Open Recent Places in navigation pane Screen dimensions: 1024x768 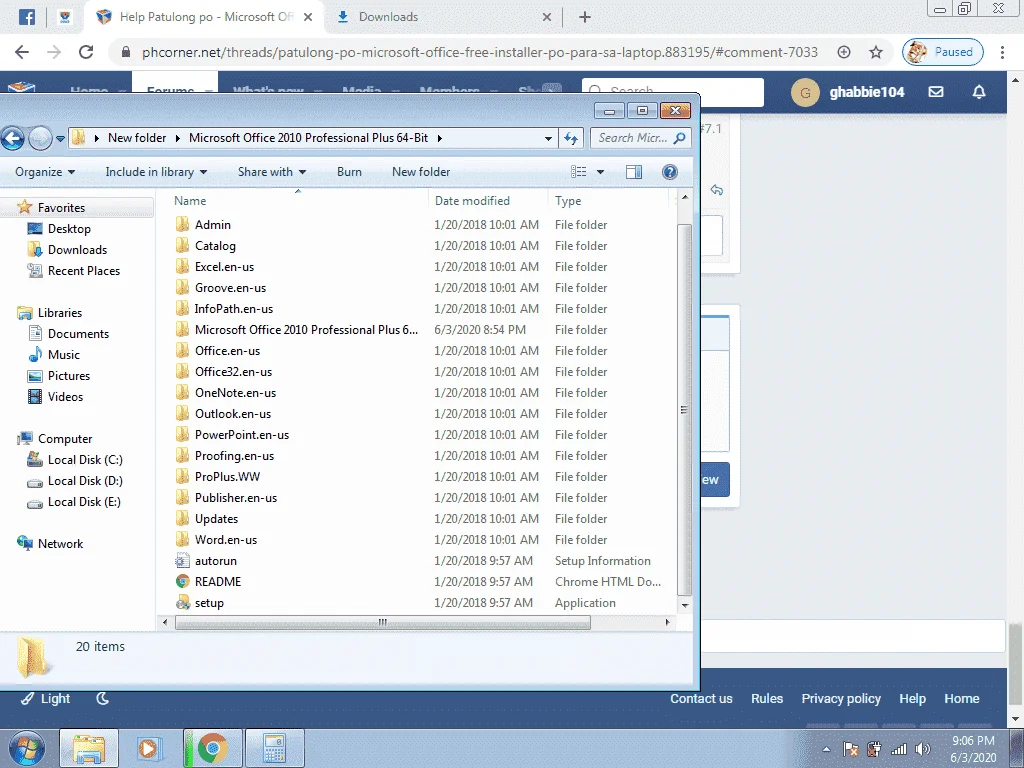83,270
